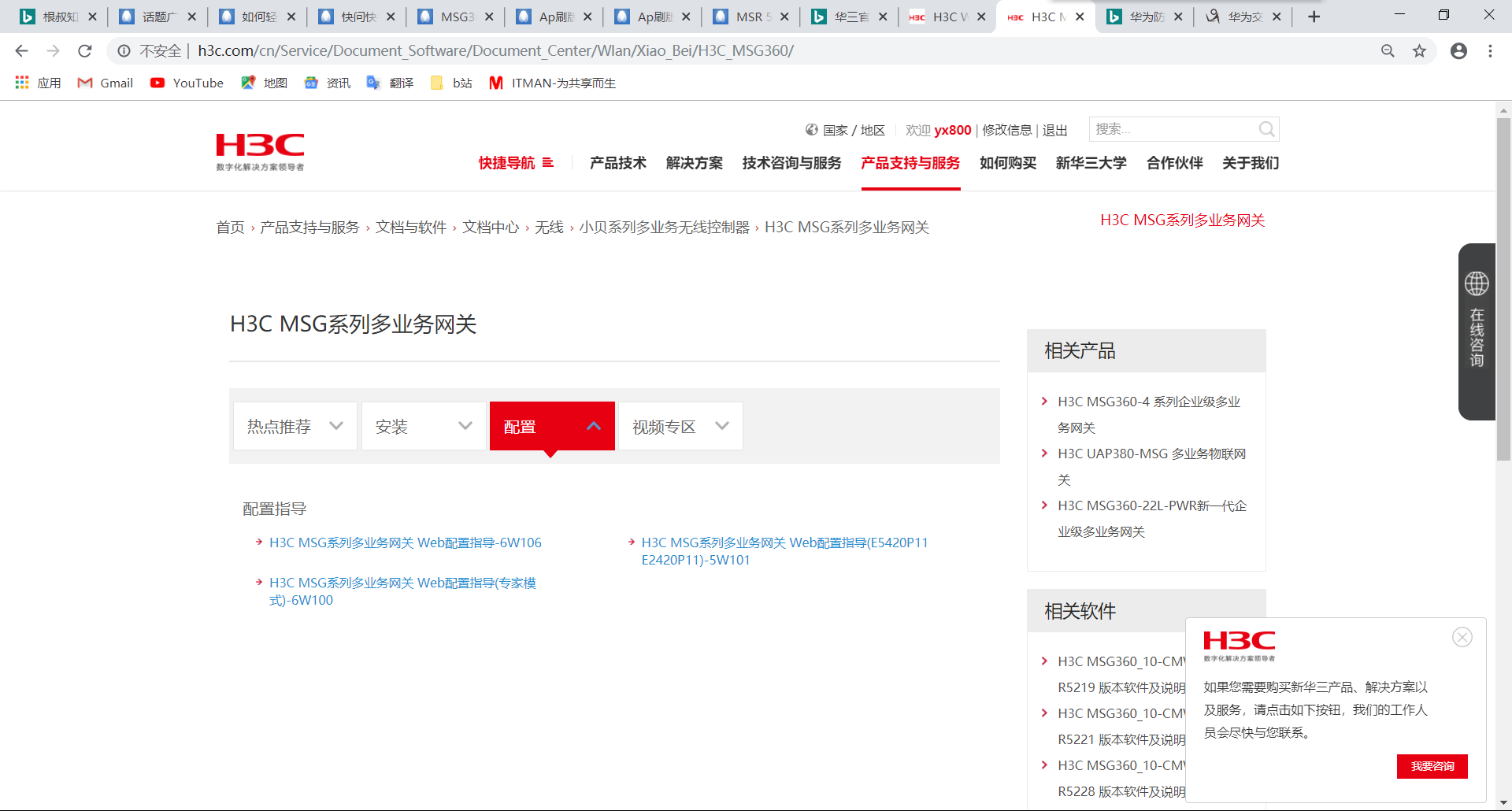Open the 产品支持与服务 menu
This screenshot has width=1512, height=811.
[x=910, y=163]
